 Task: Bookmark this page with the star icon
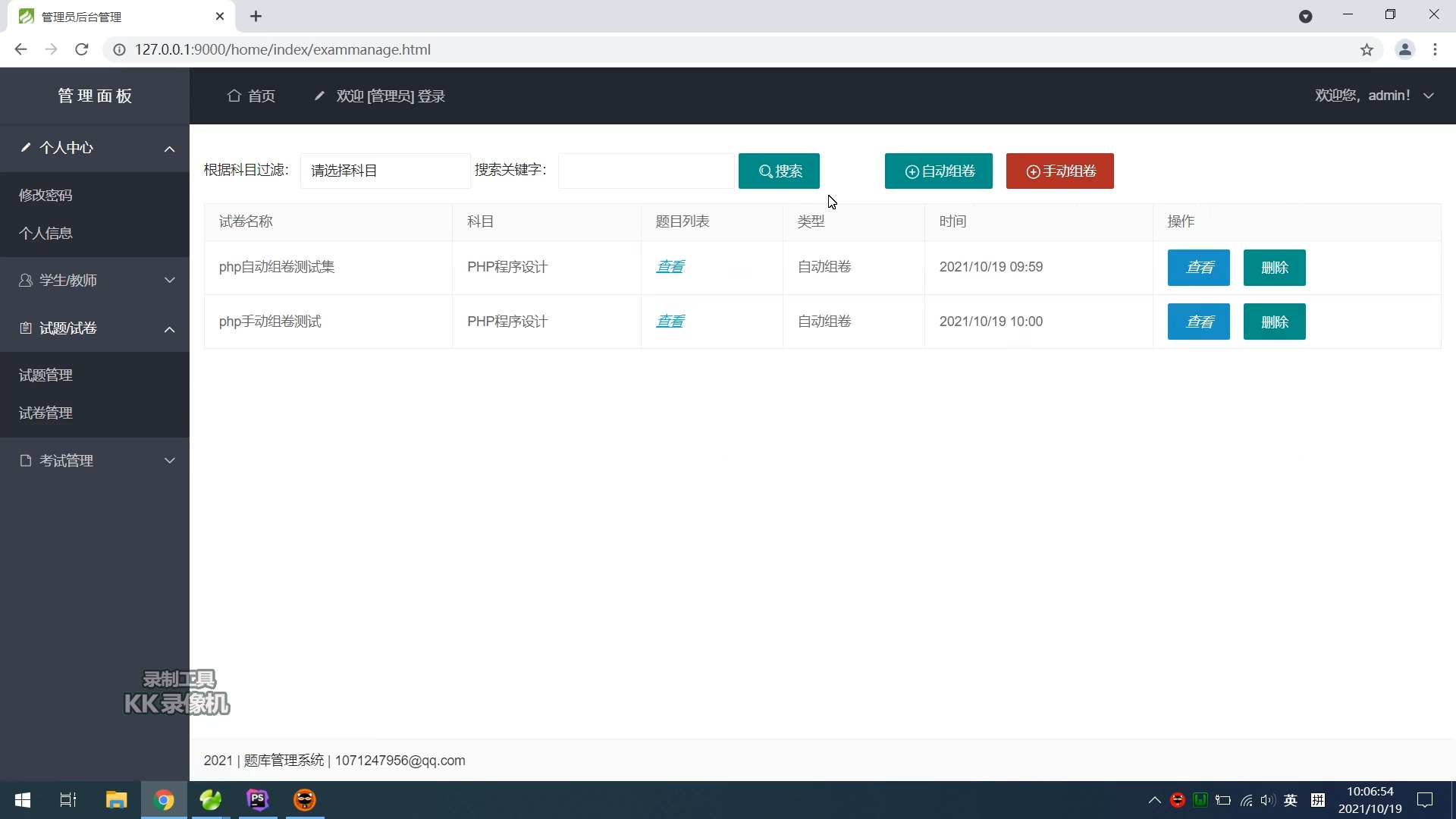pyautogui.click(x=1367, y=50)
